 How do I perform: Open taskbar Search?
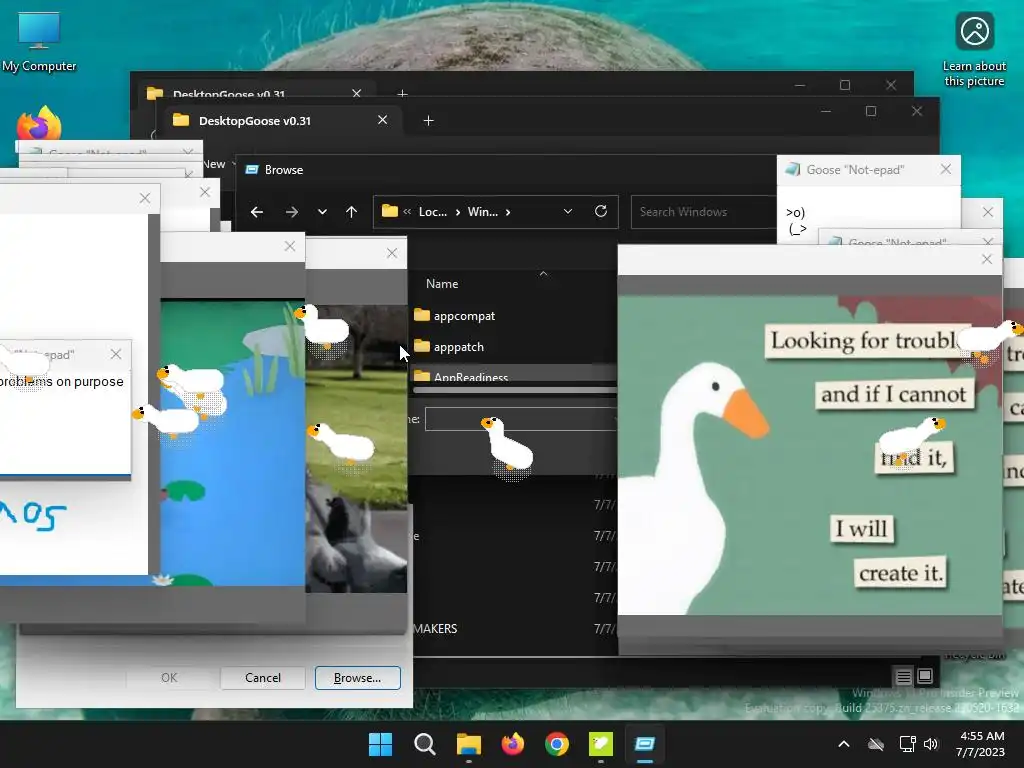pyautogui.click(x=424, y=744)
